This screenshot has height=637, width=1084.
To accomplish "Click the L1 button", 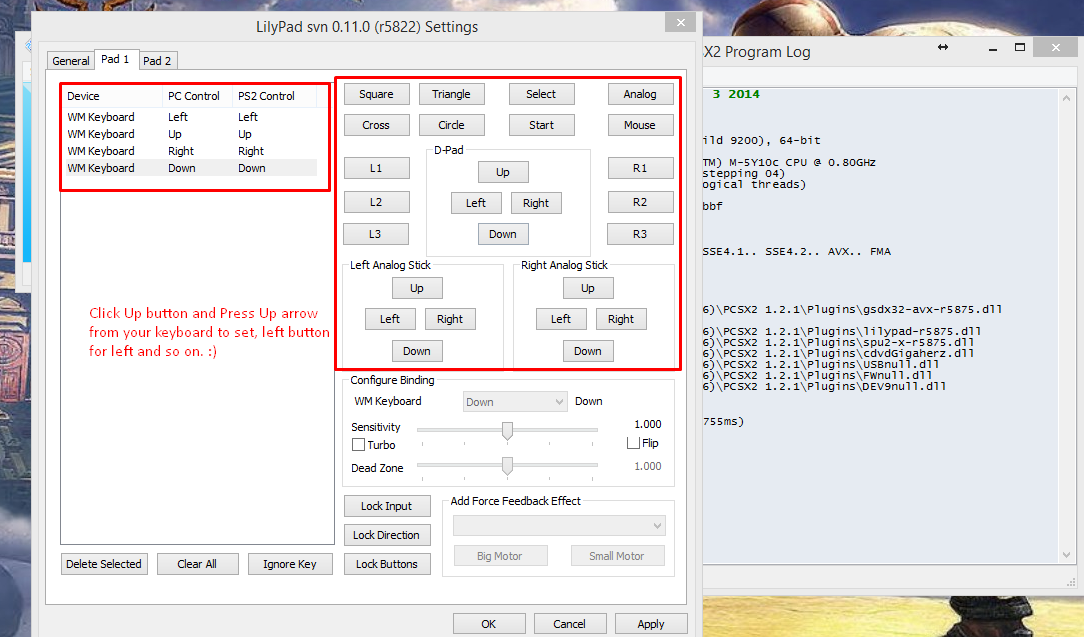I will tap(376, 168).
